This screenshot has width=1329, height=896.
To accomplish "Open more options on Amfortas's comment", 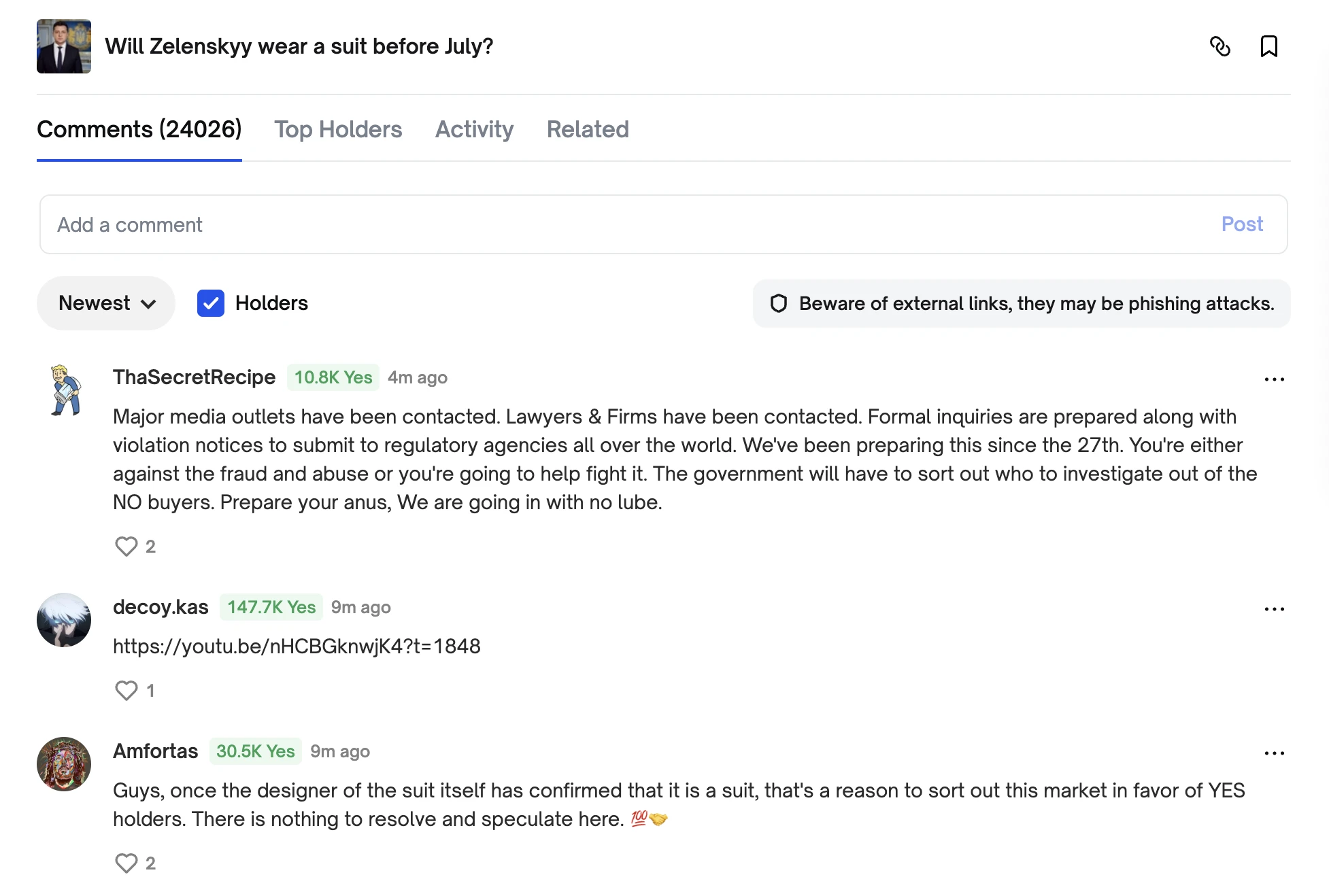I will 1274,753.
